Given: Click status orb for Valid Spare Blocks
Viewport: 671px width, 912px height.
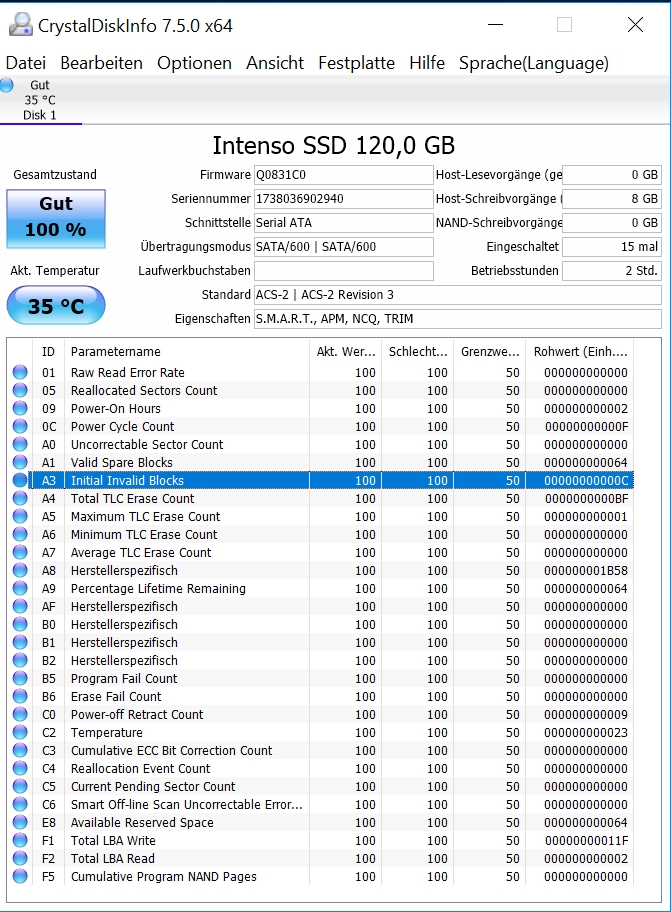Looking at the screenshot, I should pyautogui.click(x=20, y=462).
